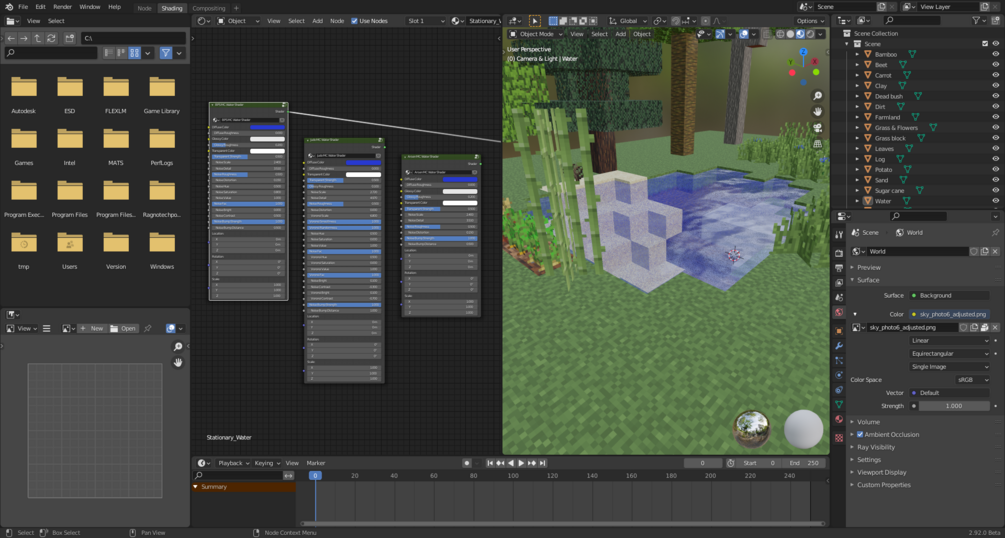This screenshot has height=538, width=1005.
Task: Click the X axis on navigation gizmo
Action: 815,62
